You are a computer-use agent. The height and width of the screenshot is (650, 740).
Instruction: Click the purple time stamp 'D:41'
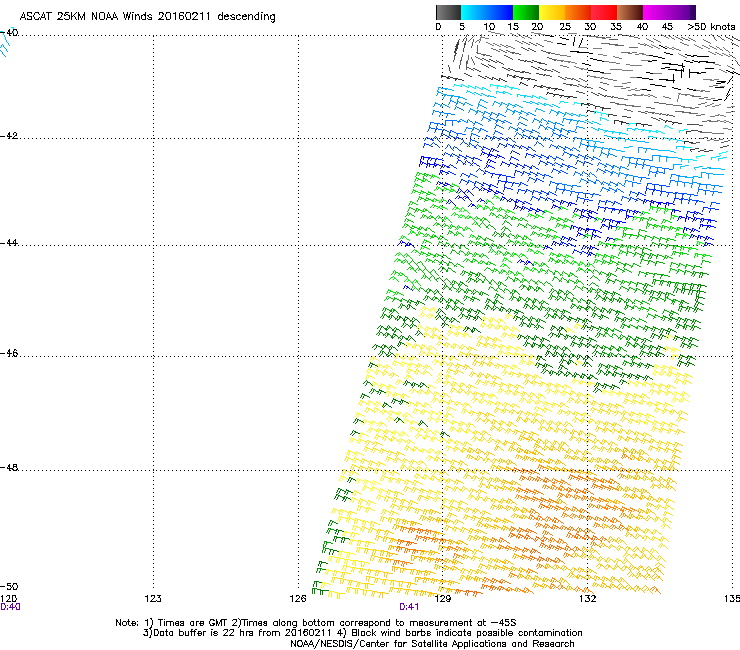[x=409, y=607]
